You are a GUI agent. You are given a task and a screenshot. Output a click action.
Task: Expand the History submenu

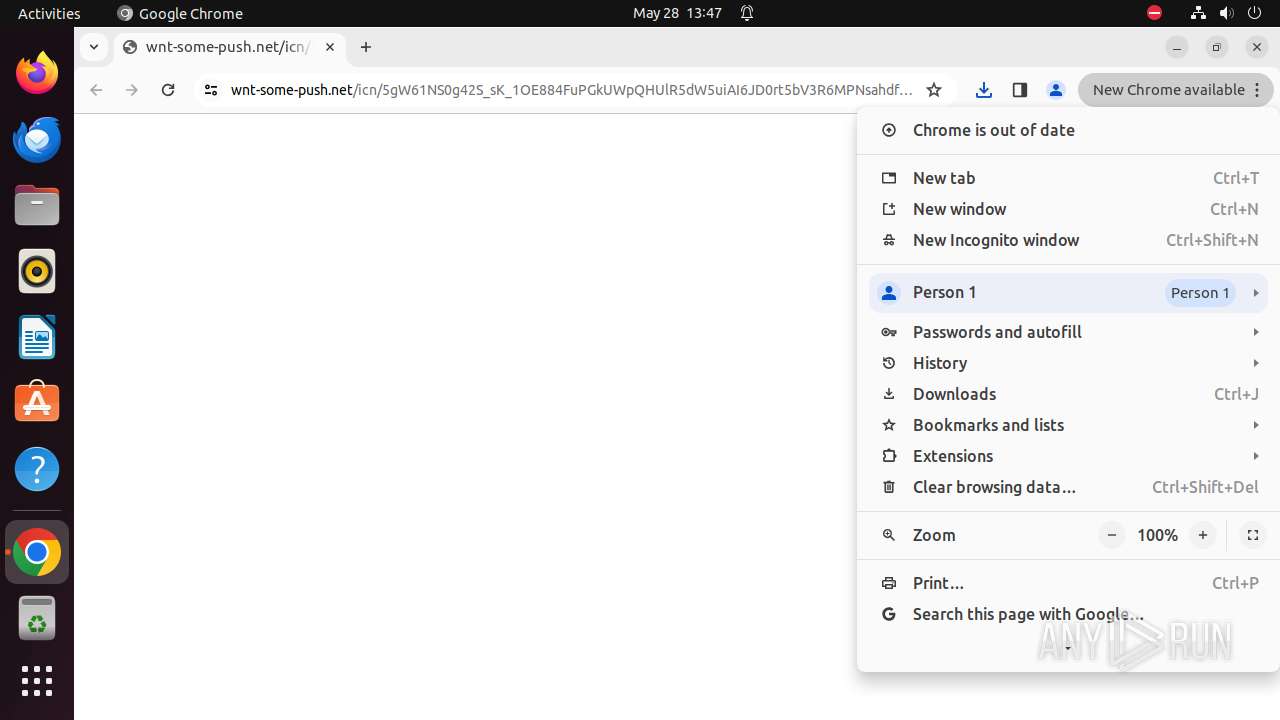click(1068, 363)
